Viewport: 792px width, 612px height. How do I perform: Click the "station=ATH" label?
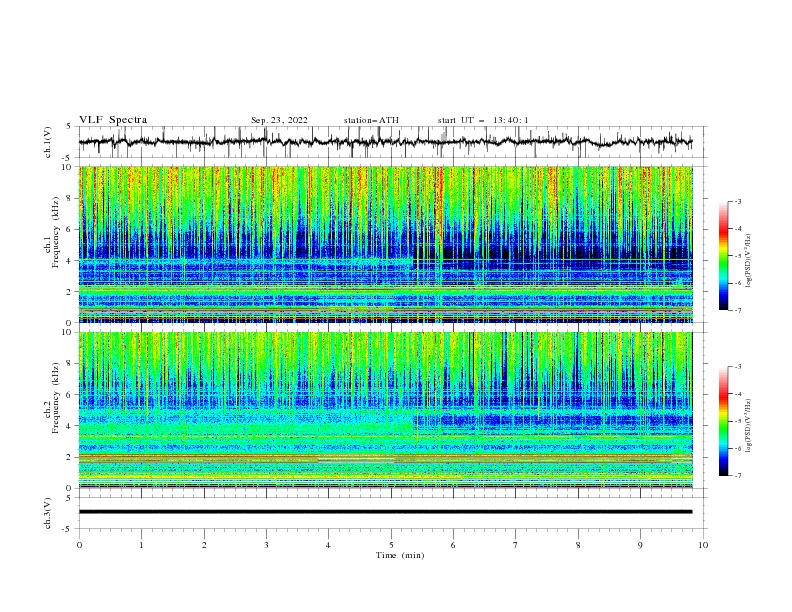[371, 120]
